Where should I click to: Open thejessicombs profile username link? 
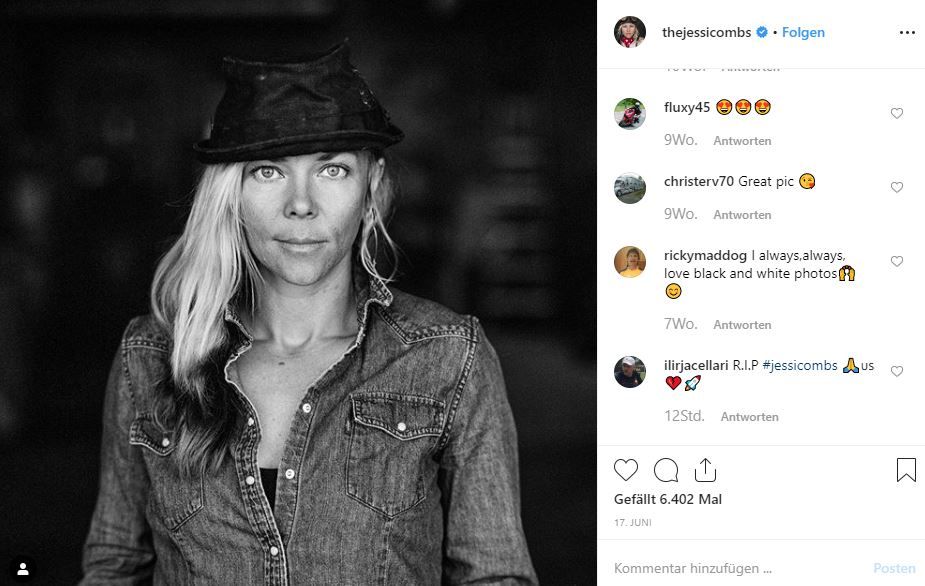[708, 32]
